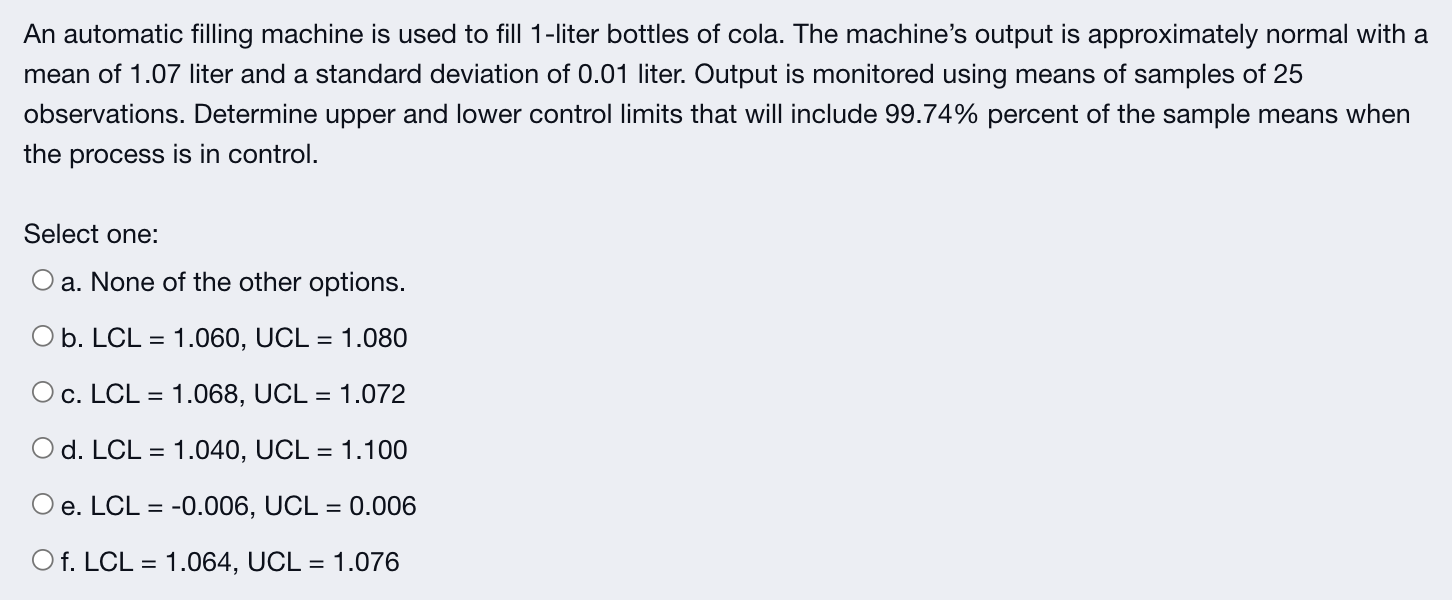Click the question paragraph about the filling machine
1452x600 pixels.
click(720, 93)
